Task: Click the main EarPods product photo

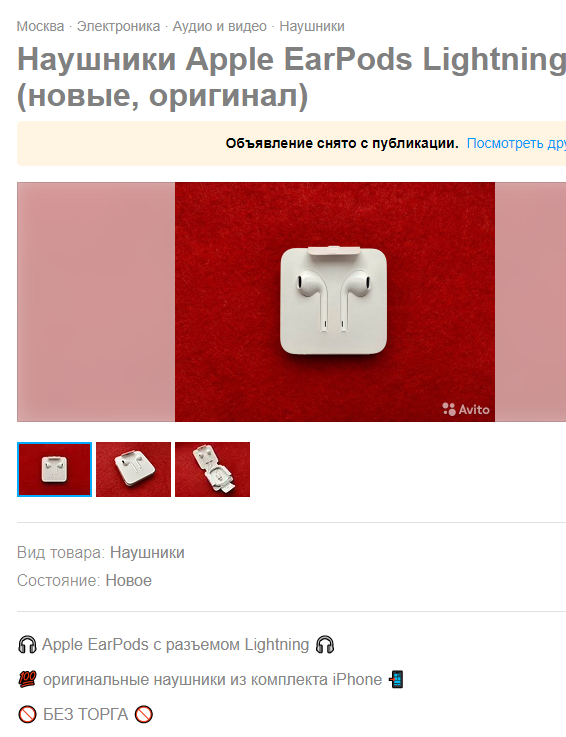Action: 335,302
